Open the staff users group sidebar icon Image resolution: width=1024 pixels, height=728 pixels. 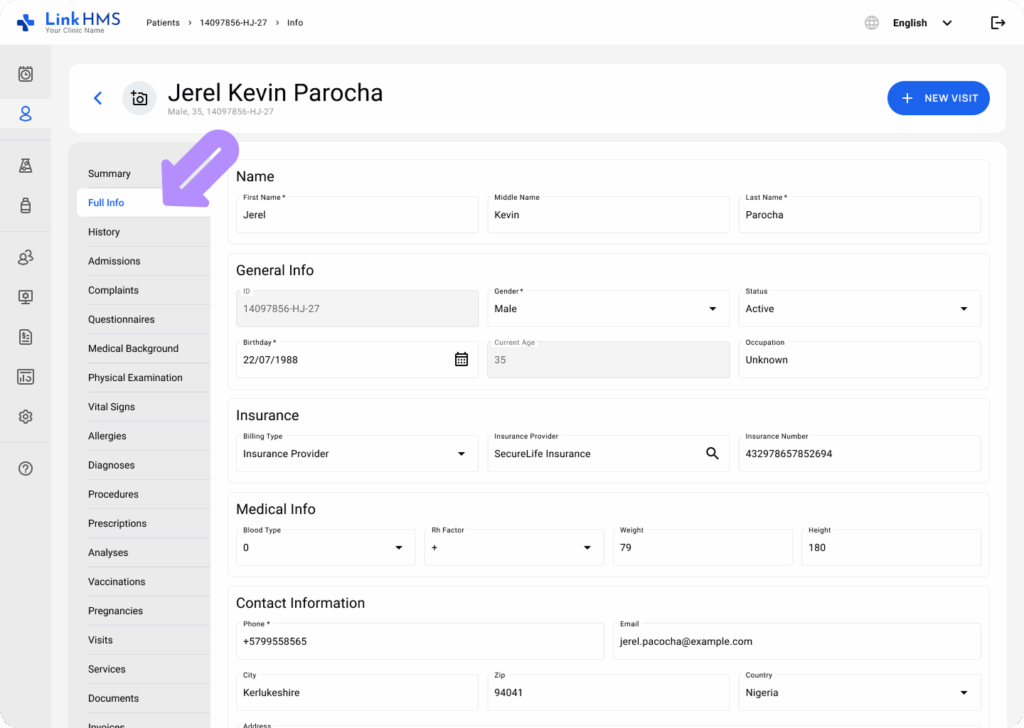click(26, 258)
